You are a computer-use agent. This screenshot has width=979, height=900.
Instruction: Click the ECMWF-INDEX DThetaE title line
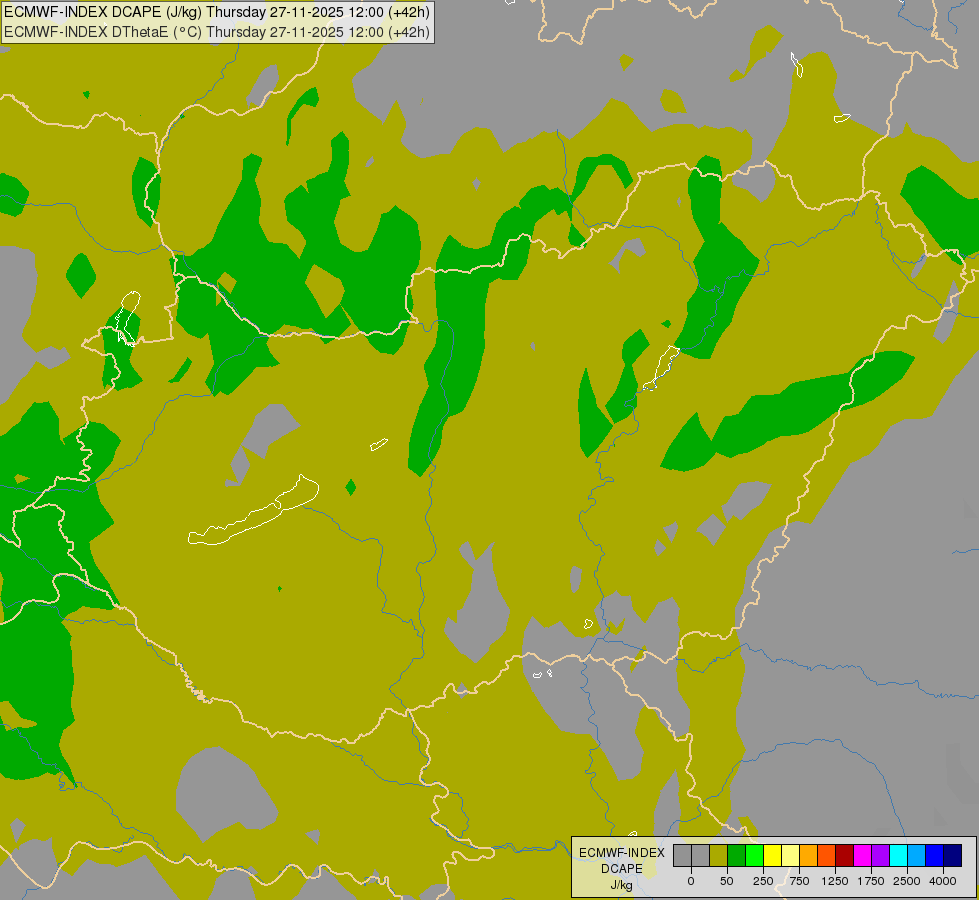coord(217,31)
